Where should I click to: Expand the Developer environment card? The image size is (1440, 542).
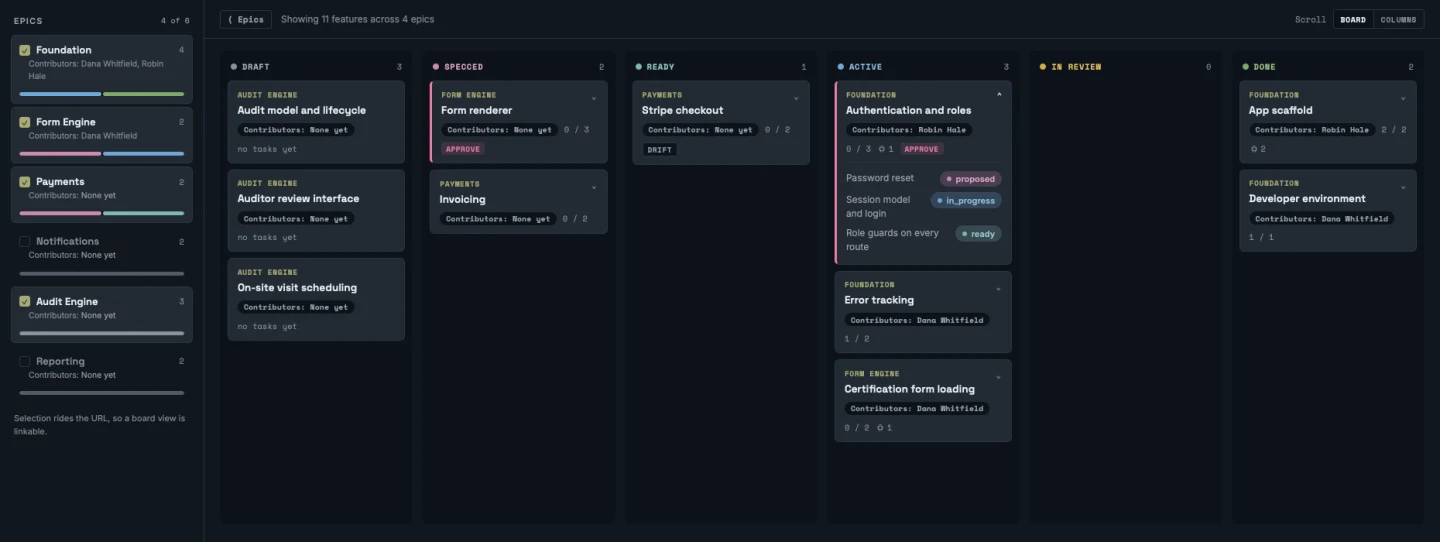tap(1403, 187)
